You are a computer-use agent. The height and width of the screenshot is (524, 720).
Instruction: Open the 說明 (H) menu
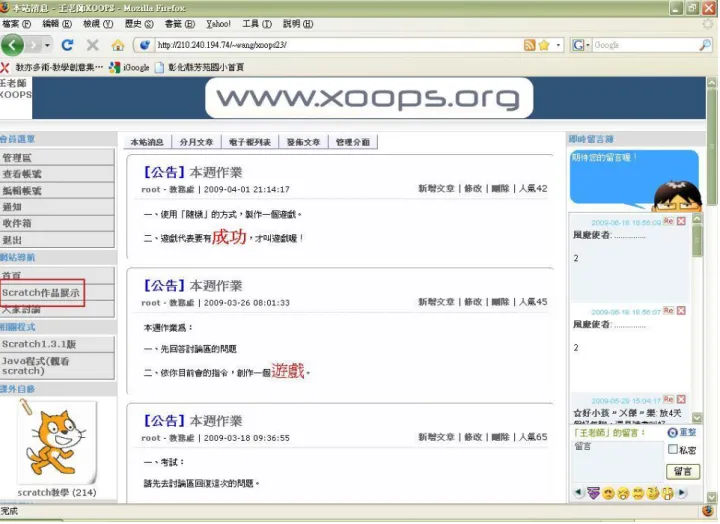tap(298, 23)
